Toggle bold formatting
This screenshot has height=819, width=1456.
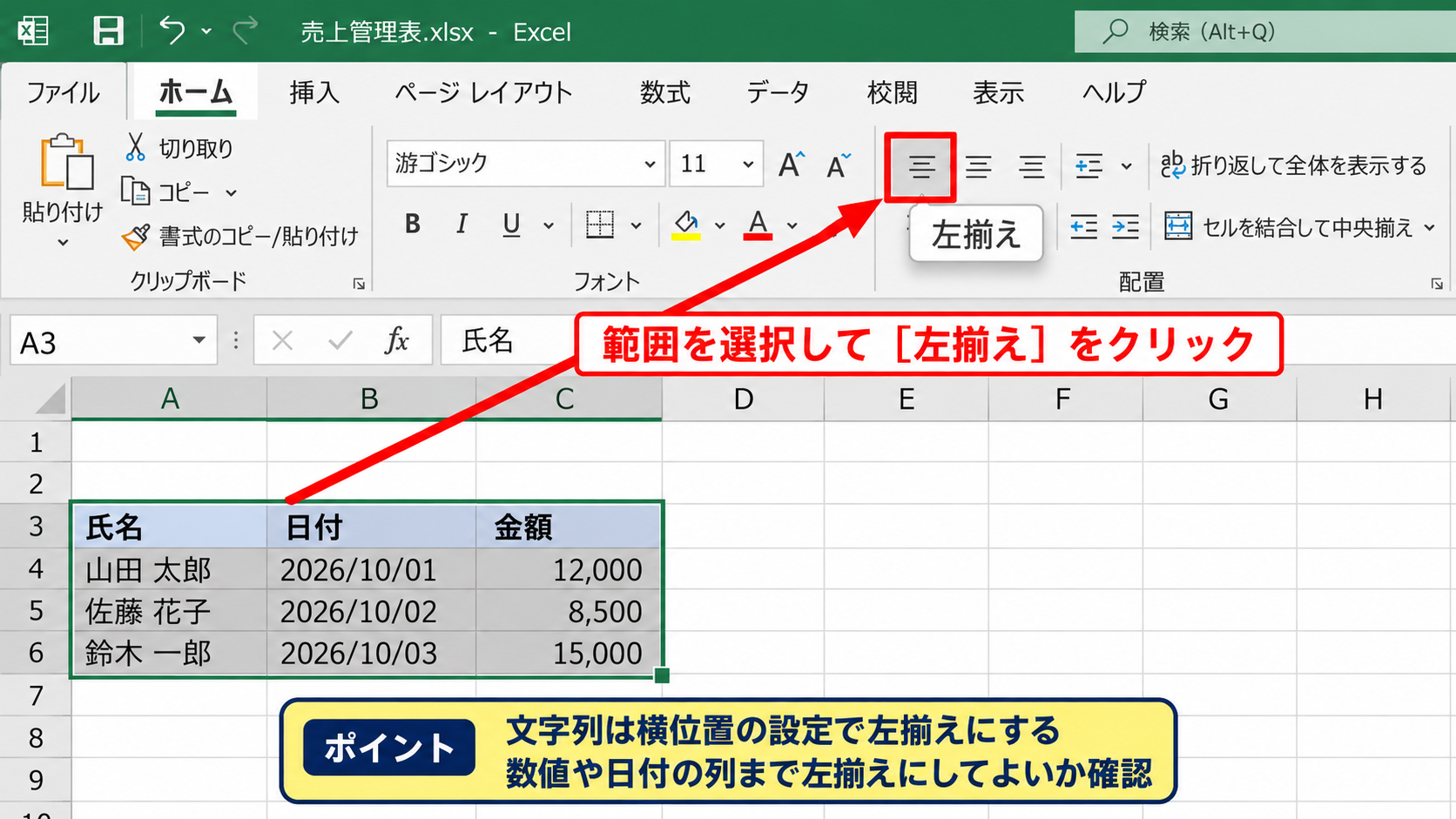(x=413, y=225)
